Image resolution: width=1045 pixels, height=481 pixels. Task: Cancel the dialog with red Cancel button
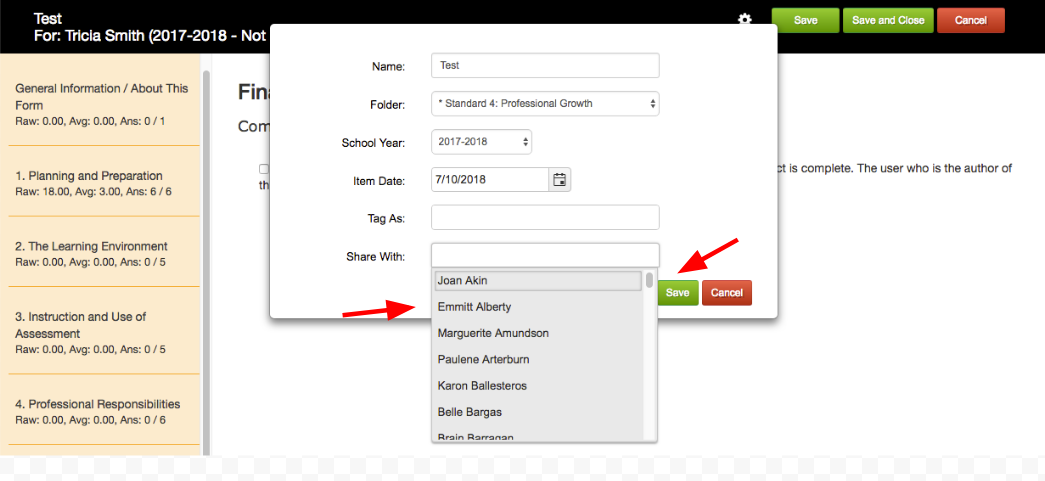click(726, 292)
